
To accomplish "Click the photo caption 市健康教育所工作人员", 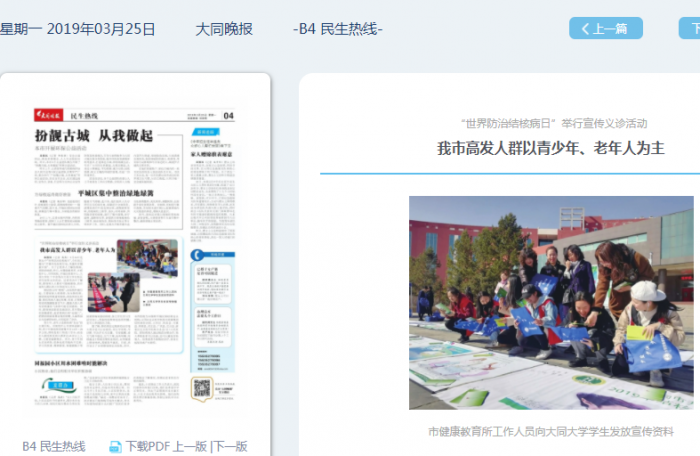I will click(551, 431).
